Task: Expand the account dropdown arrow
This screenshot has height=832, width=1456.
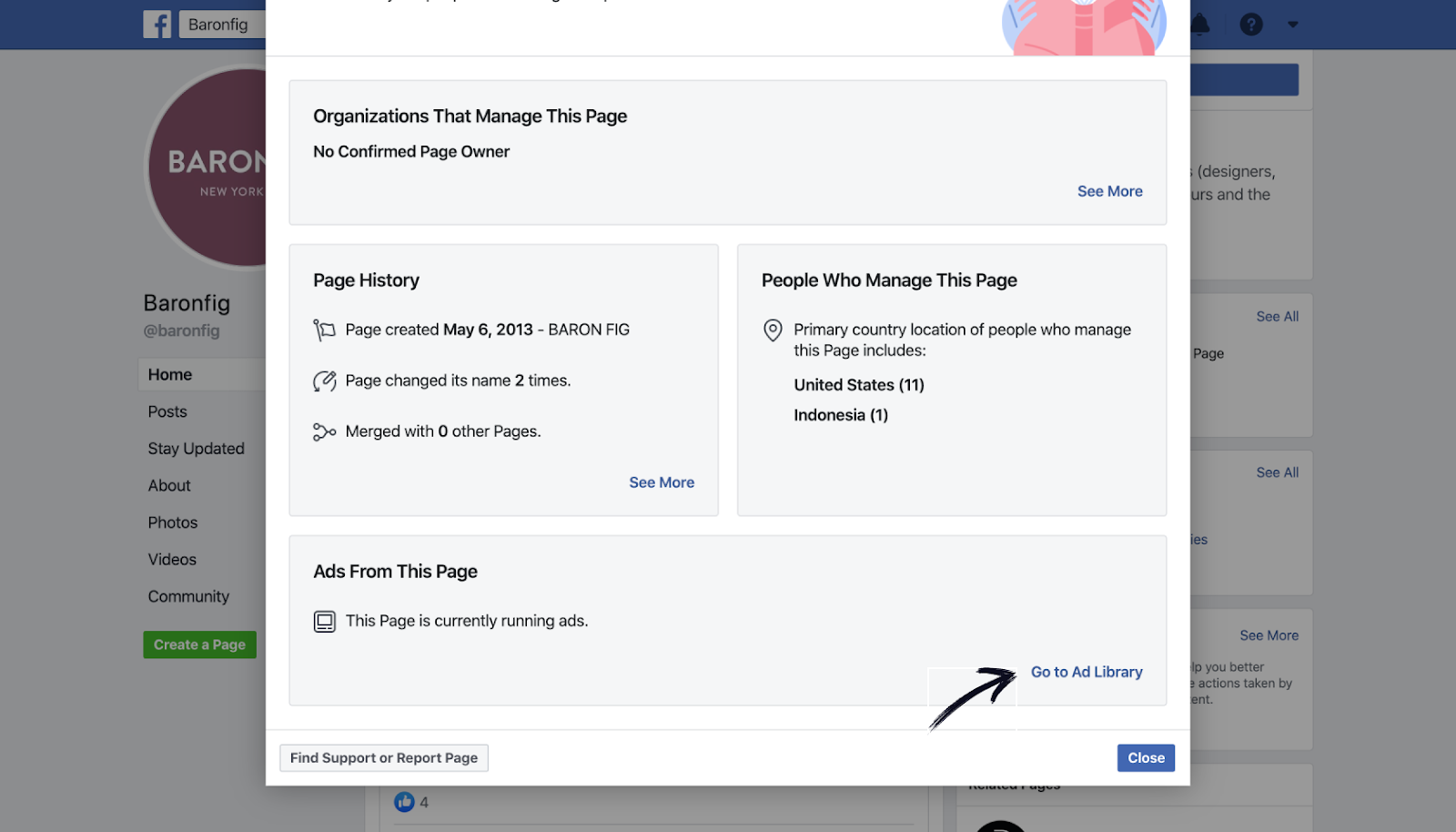Action: click(1292, 25)
